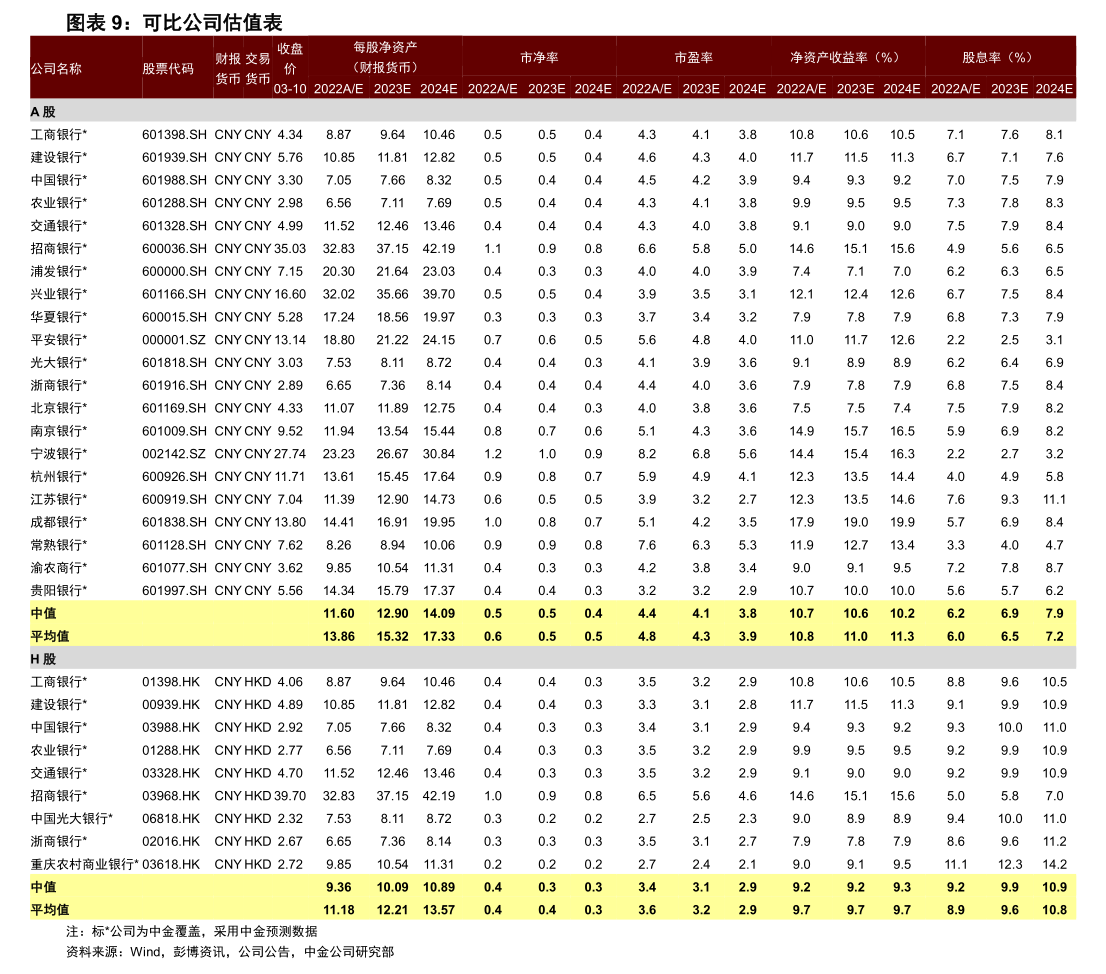The height and width of the screenshot is (974, 1106).
Task: Select the 财报货币 header cell
Action: pos(228,68)
